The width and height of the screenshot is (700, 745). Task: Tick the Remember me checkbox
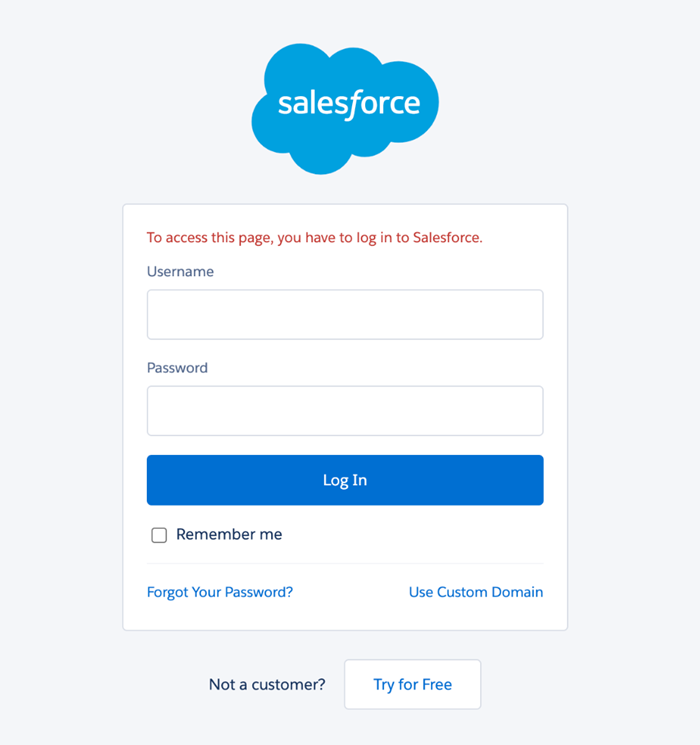(159, 535)
